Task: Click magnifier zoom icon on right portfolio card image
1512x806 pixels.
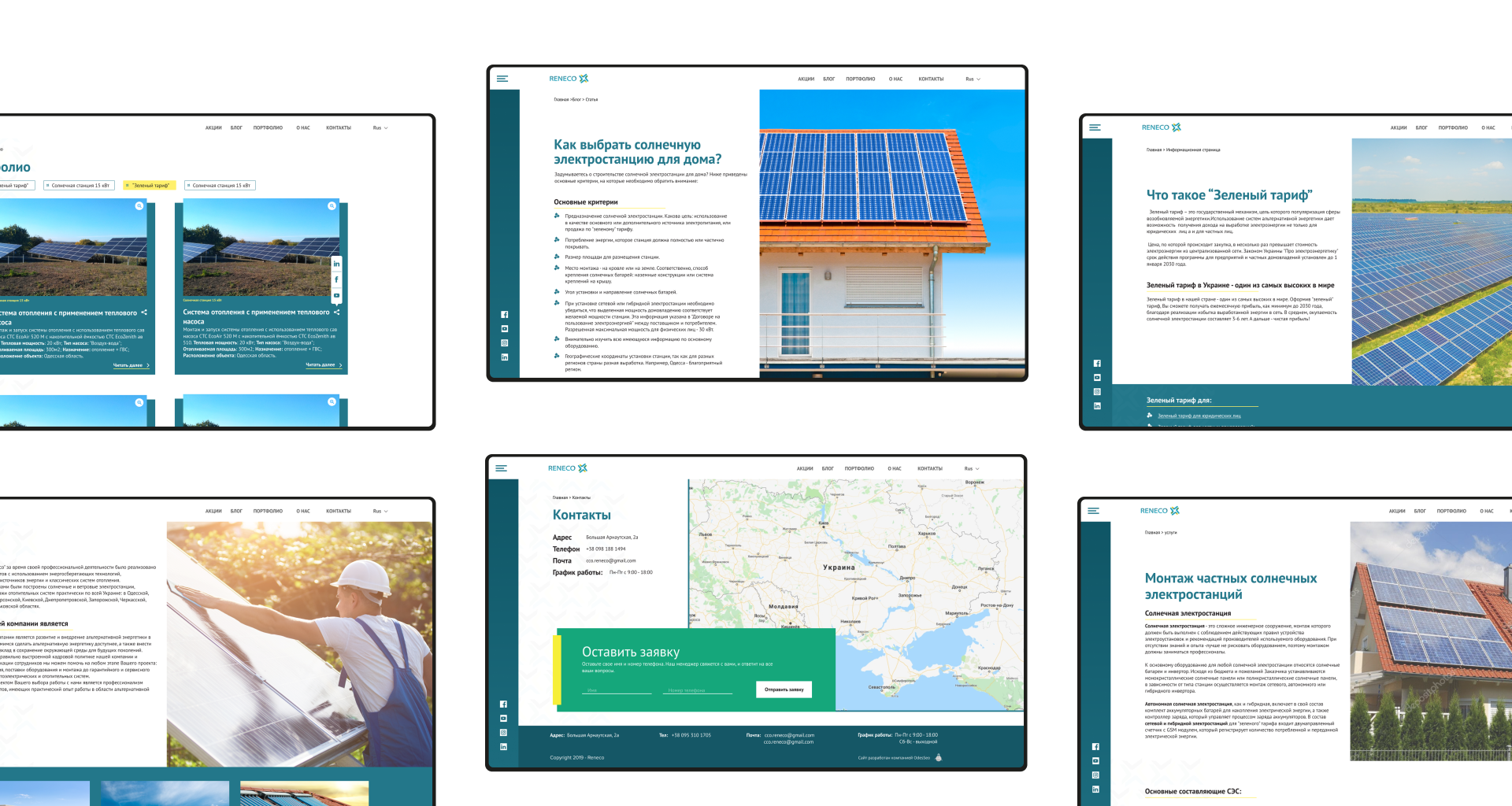Action: (332, 206)
